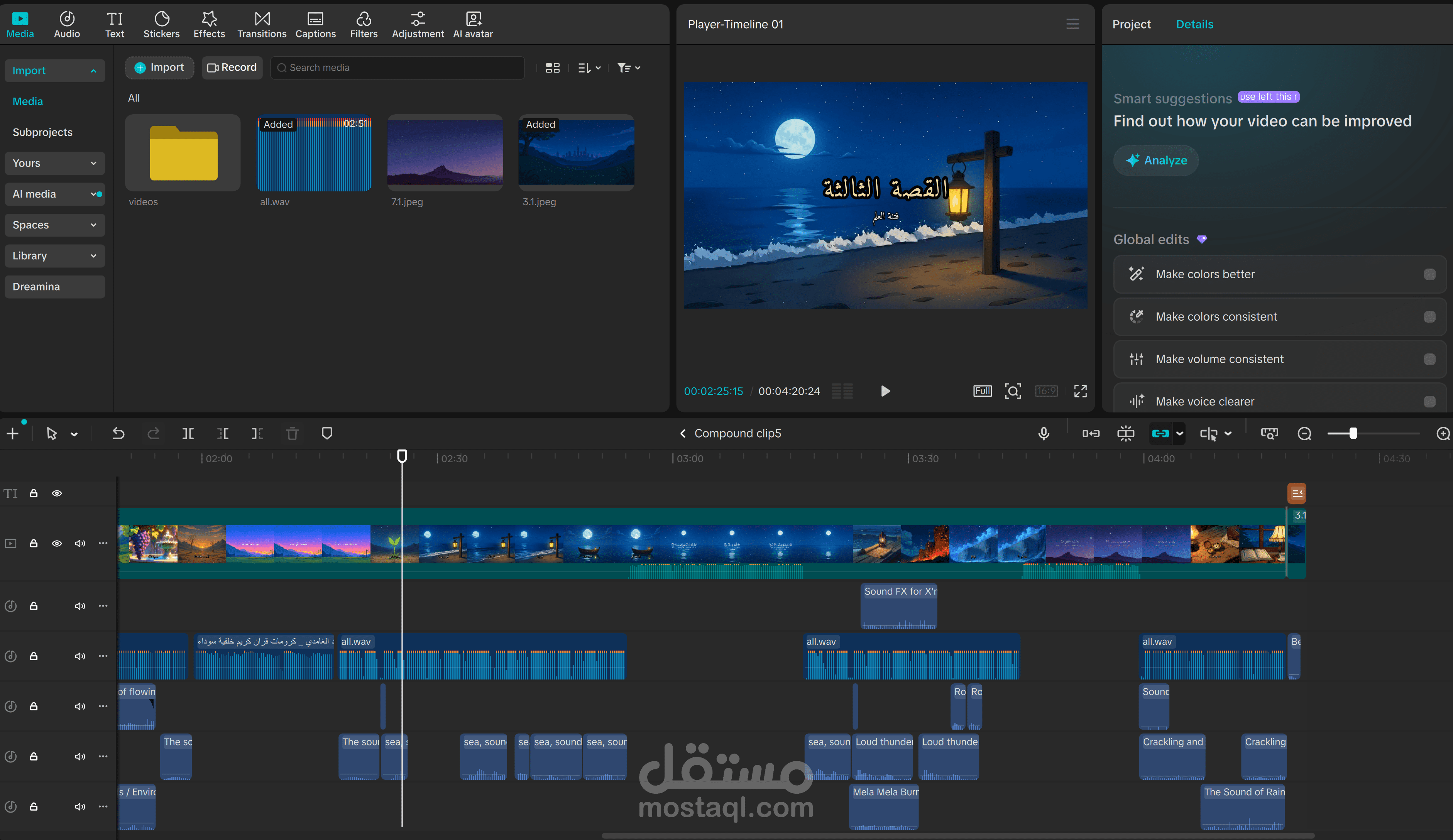Enable Make volume consistent checkbox

coord(1429,359)
